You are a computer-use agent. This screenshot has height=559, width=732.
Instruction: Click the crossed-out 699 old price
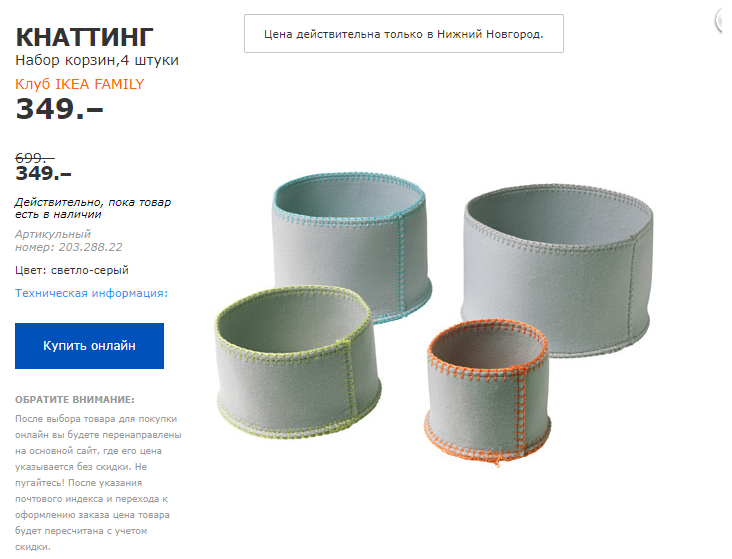[35, 158]
